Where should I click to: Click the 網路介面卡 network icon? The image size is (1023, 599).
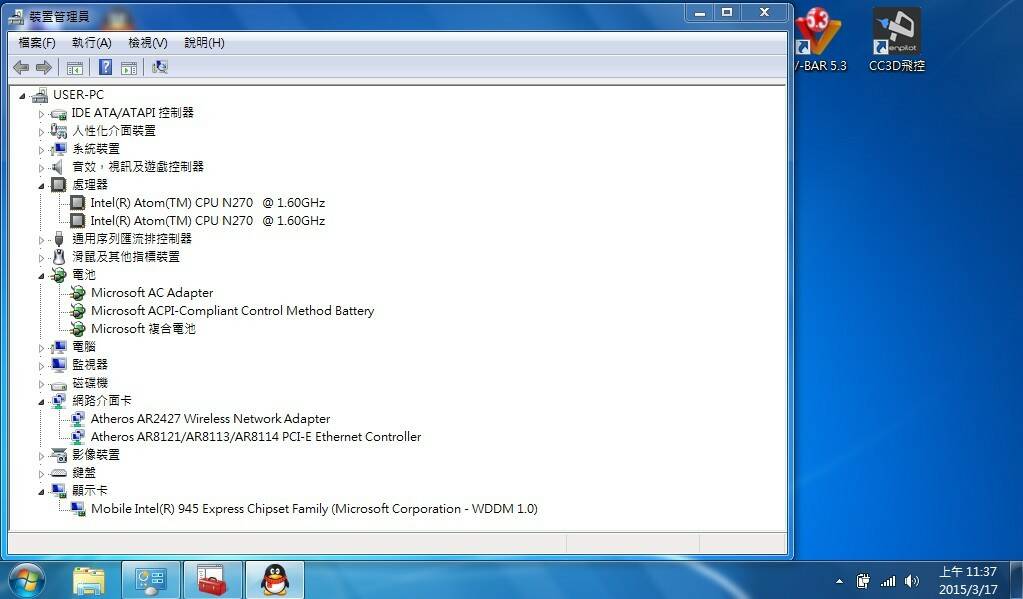pyautogui.click(x=59, y=401)
